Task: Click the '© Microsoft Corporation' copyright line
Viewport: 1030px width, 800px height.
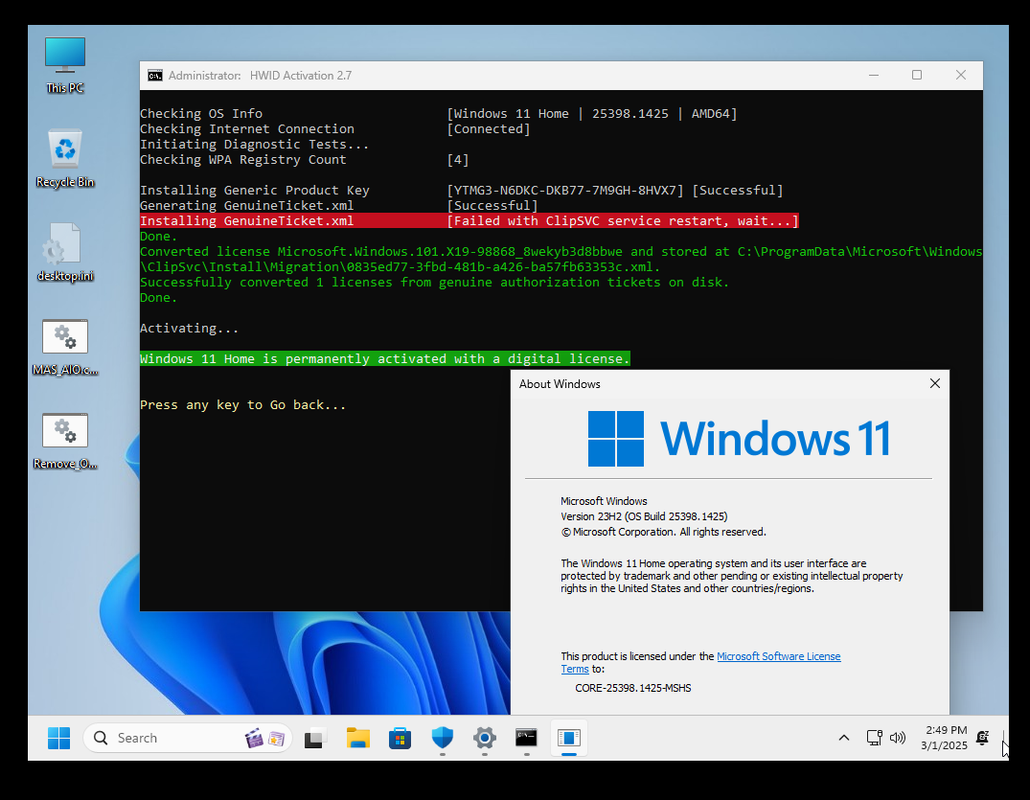Action: coord(663,532)
